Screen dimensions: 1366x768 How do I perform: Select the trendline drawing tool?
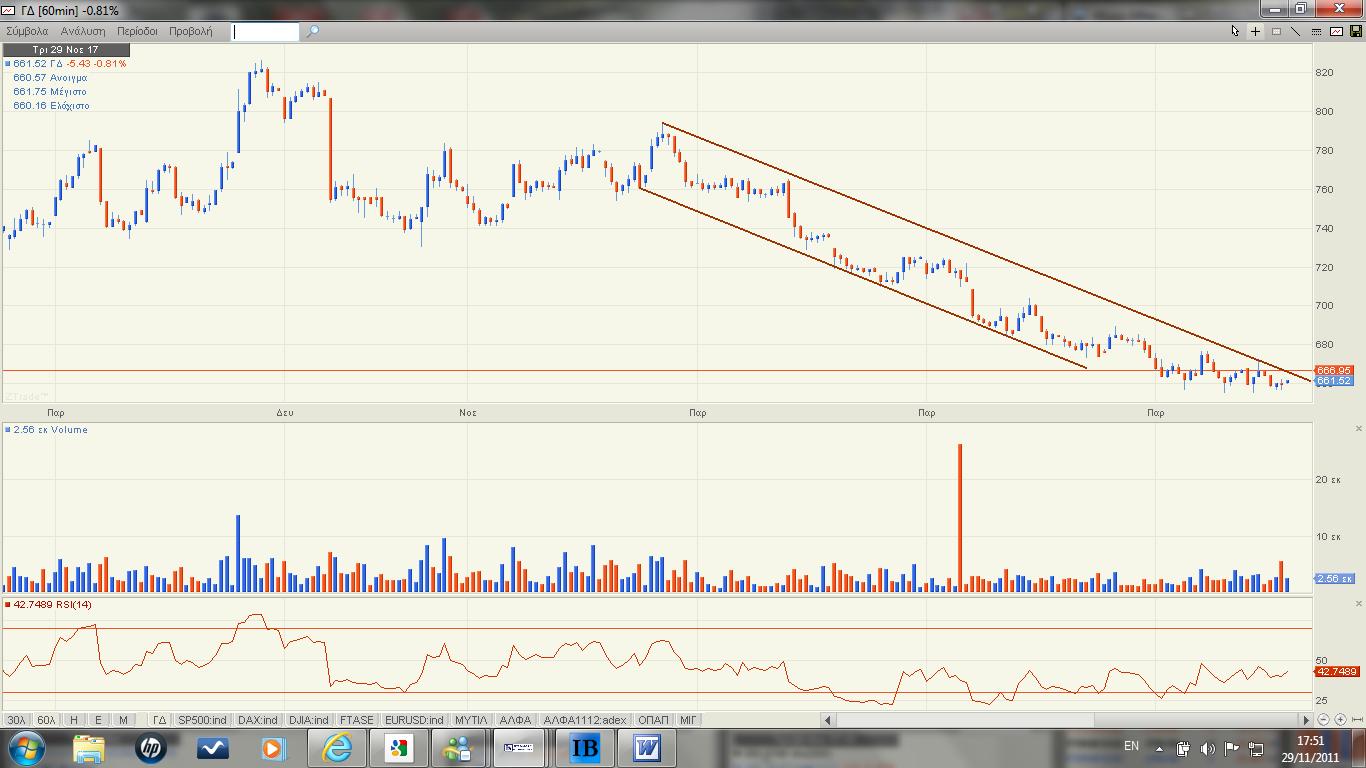[1295, 31]
